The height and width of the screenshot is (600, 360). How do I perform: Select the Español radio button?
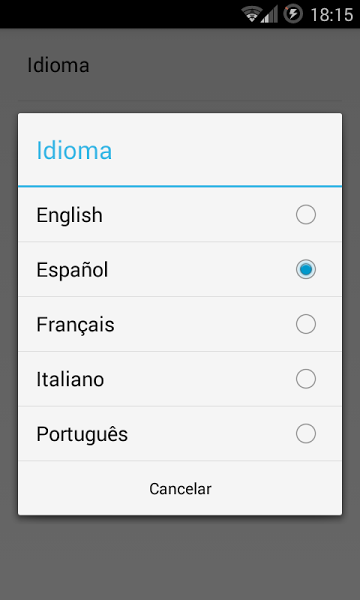pos(306,269)
